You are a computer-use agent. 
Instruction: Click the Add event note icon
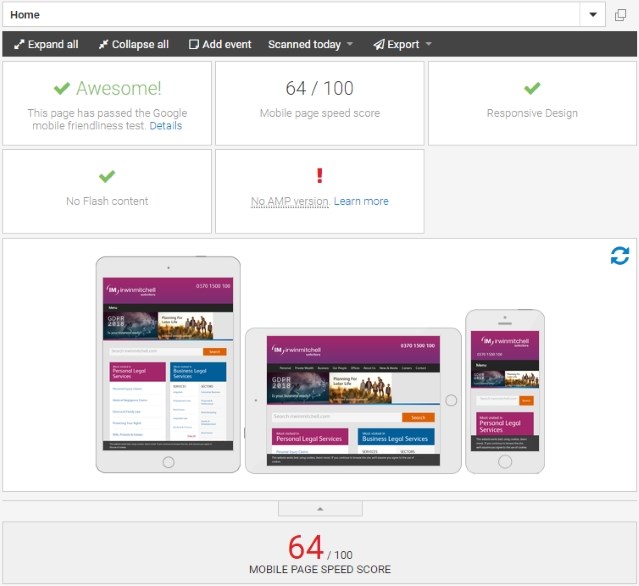[x=194, y=44]
